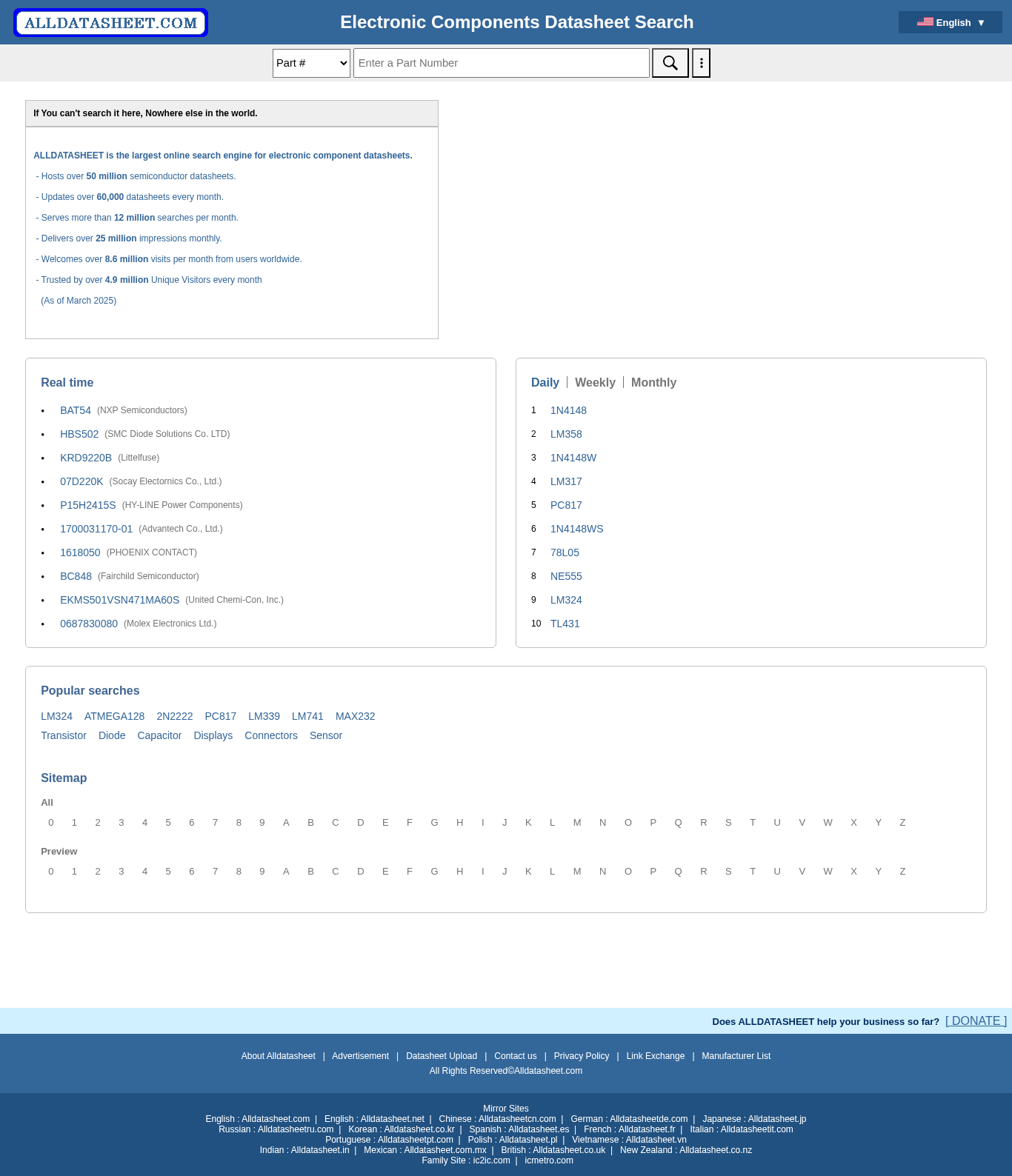The width and height of the screenshot is (1012, 1176).
Task: Open the 07D220K part link
Action: pyautogui.click(x=81, y=481)
